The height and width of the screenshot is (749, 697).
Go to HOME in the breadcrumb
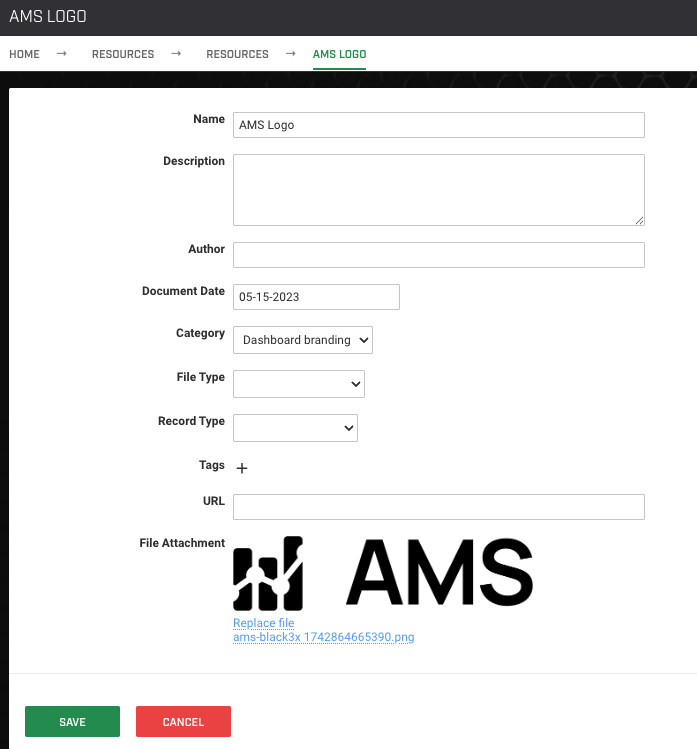coord(24,54)
